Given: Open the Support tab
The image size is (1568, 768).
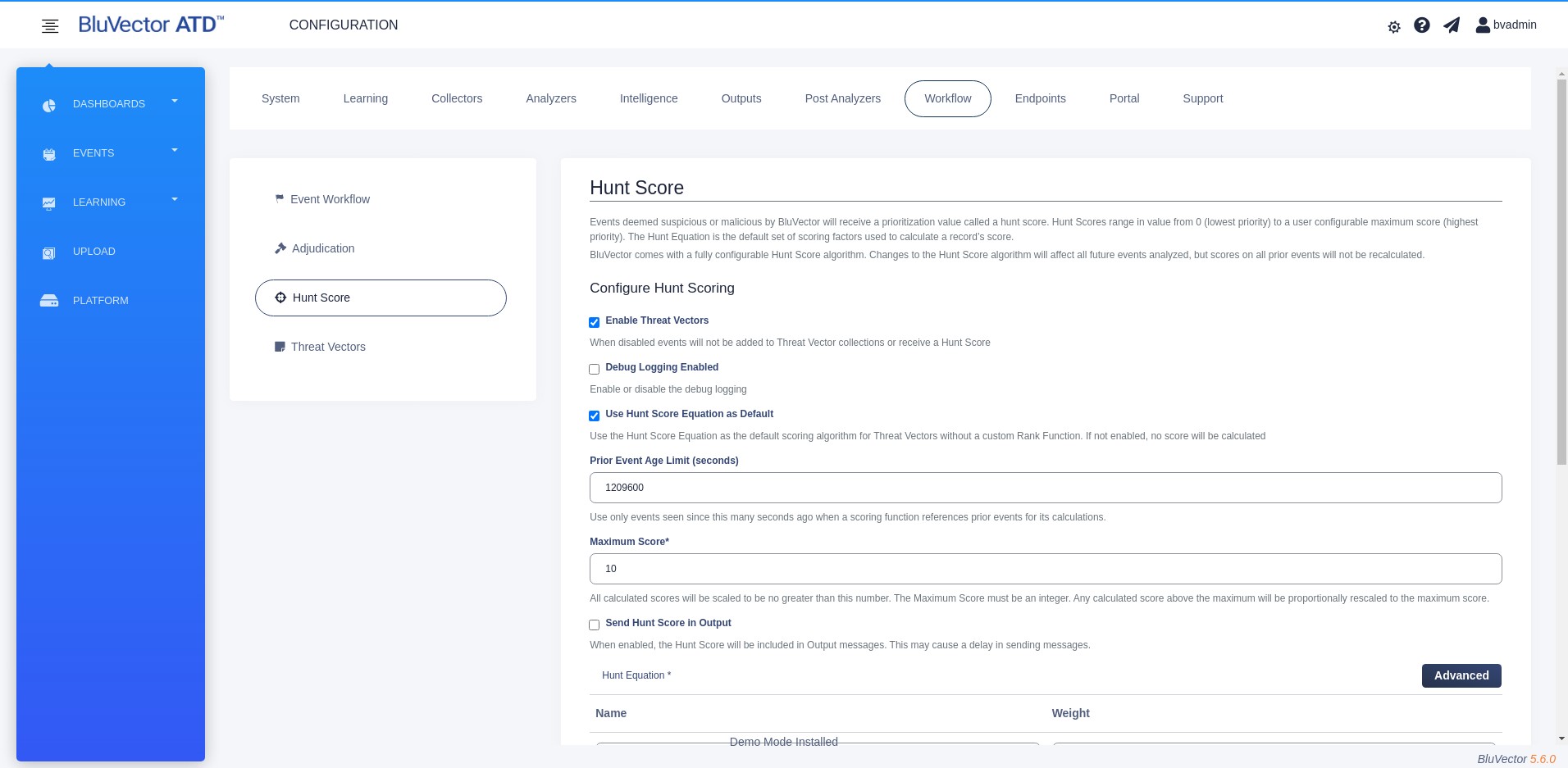Looking at the screenshot, I should pyautogui.click(x=1203, y=98).
